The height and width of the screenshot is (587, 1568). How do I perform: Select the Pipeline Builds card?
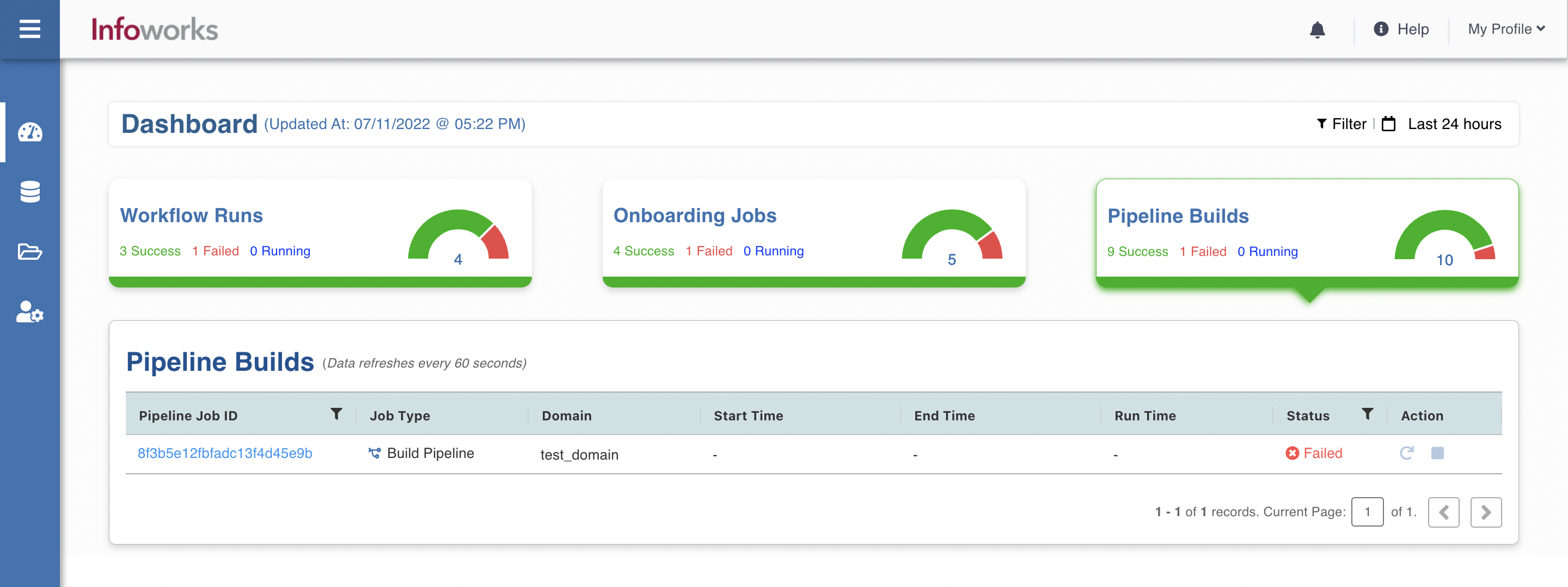(1307, 233)
